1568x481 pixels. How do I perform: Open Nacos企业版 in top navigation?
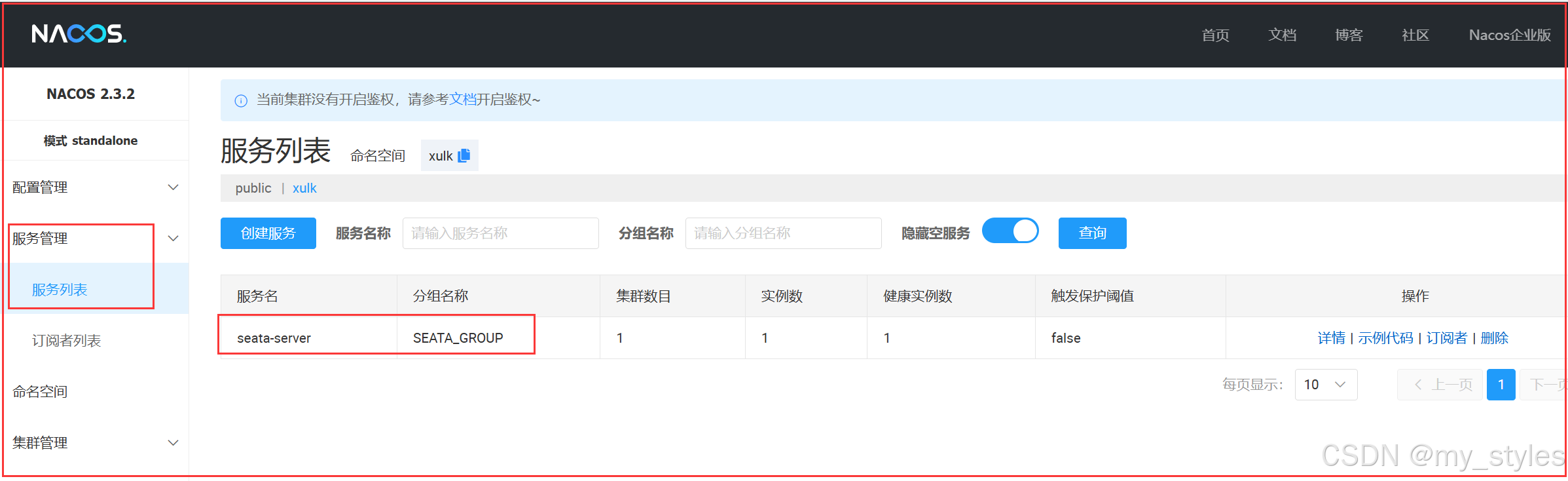pyautogui.click(x=1510, y=35)
